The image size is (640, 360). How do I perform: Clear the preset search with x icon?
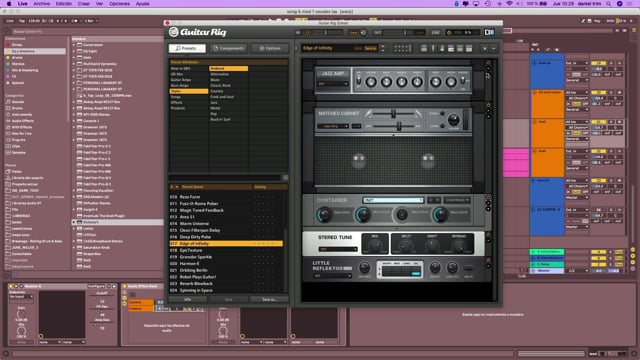click(285, 178)
